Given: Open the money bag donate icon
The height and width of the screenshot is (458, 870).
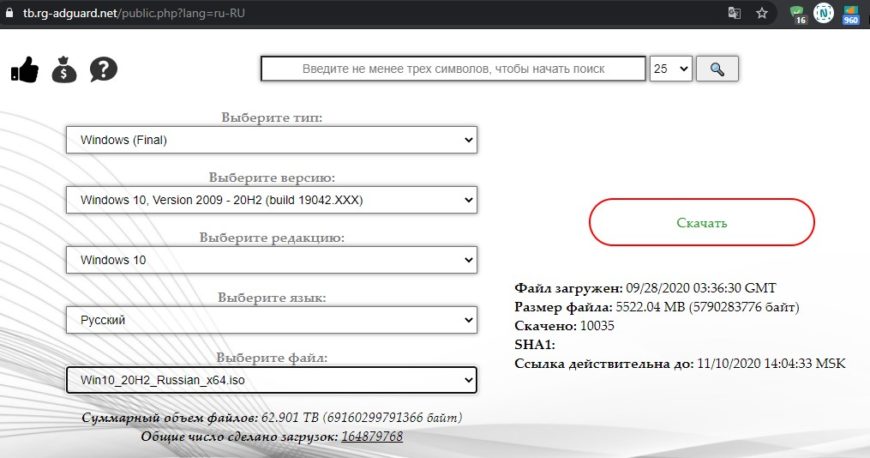Looking at the screenshot, I should (x=64, y=69).
